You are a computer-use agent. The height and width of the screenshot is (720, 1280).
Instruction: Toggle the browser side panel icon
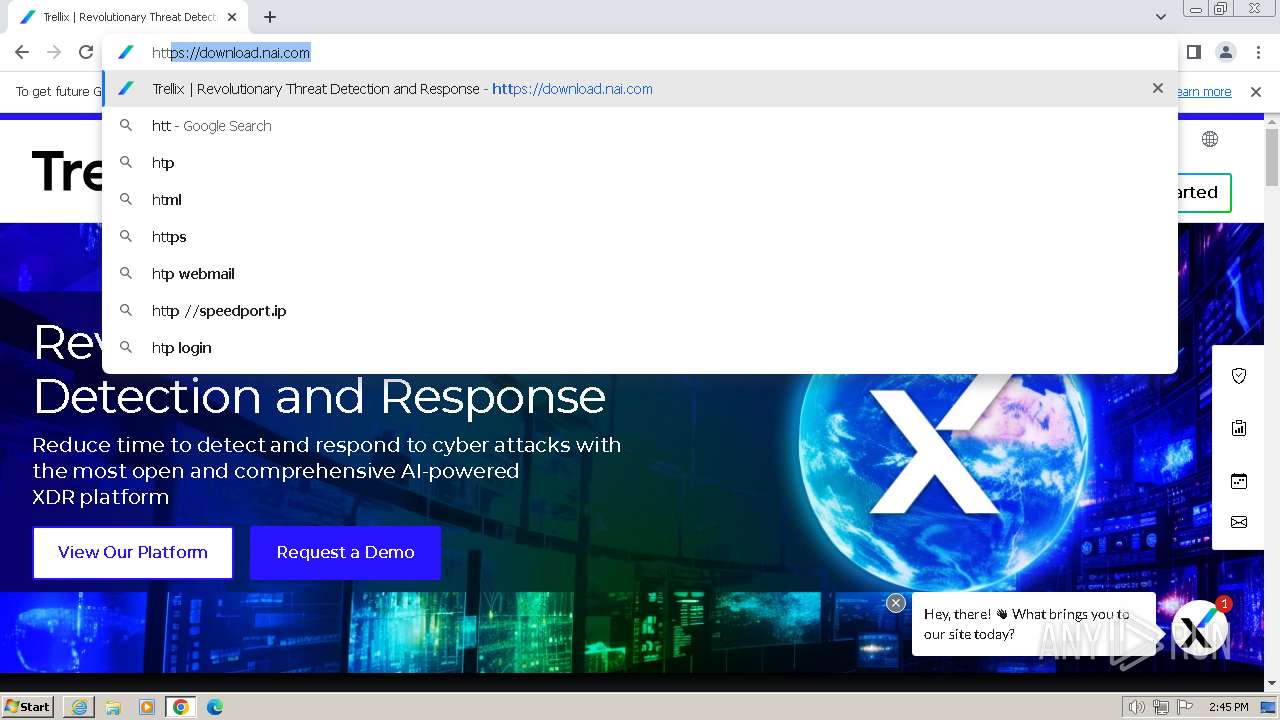point(1194,52)
